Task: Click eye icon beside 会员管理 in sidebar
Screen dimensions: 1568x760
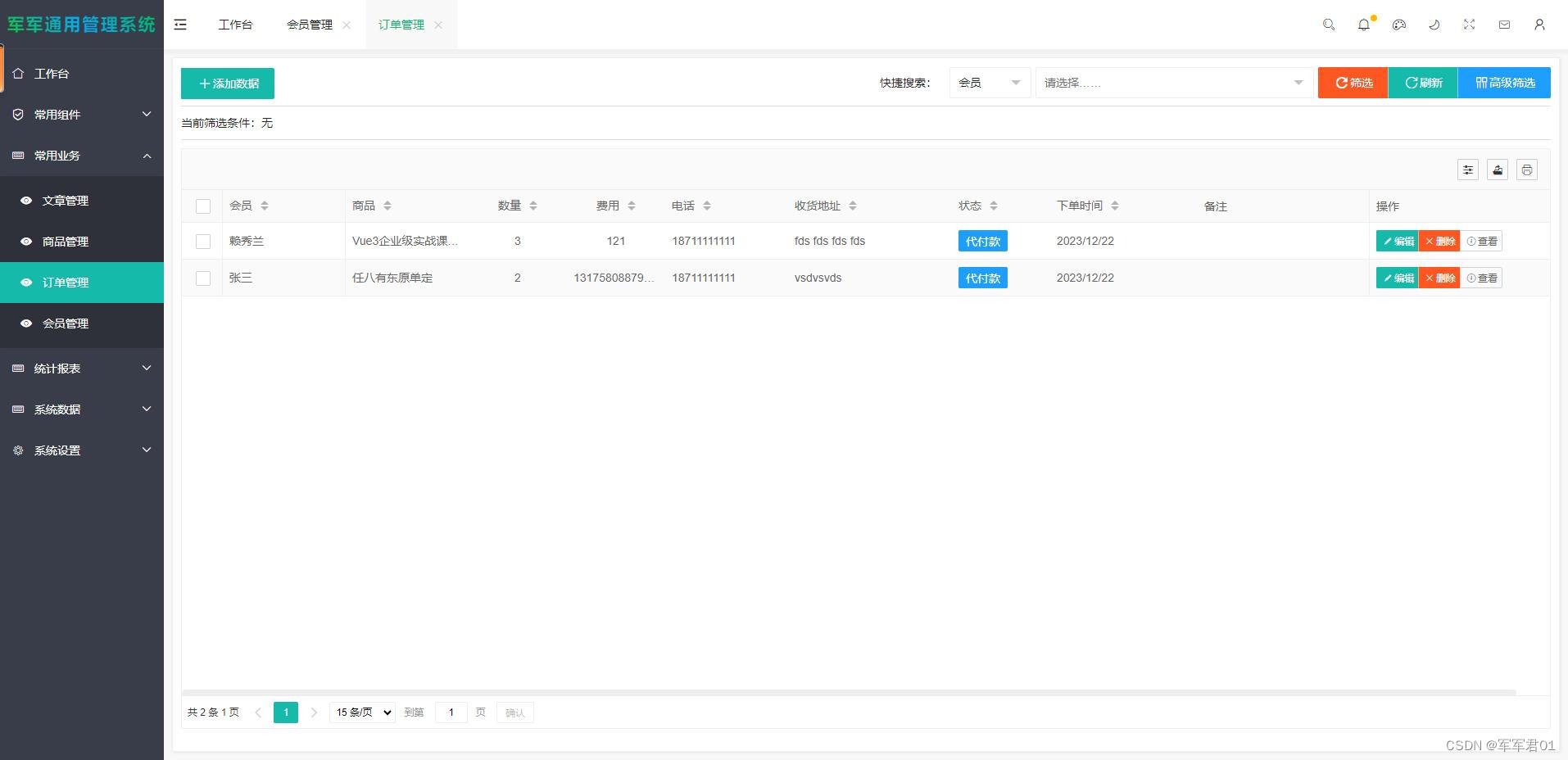Action: point(26,323)
